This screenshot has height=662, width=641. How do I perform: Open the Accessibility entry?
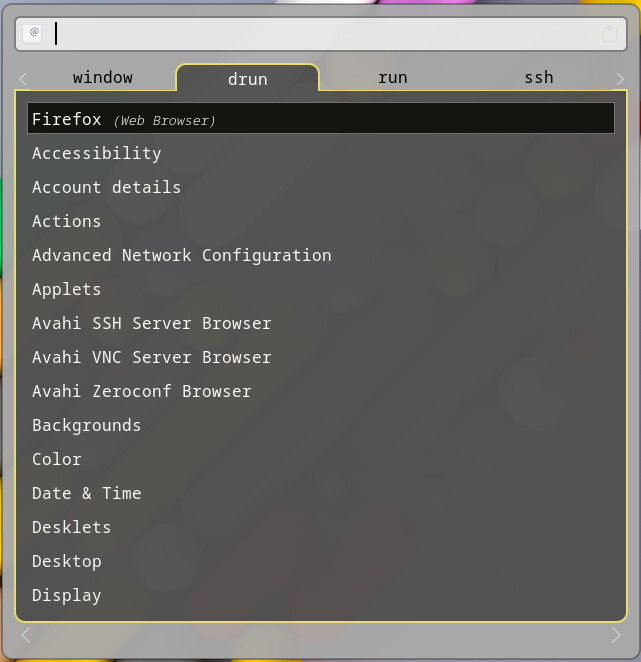[96, 153]
